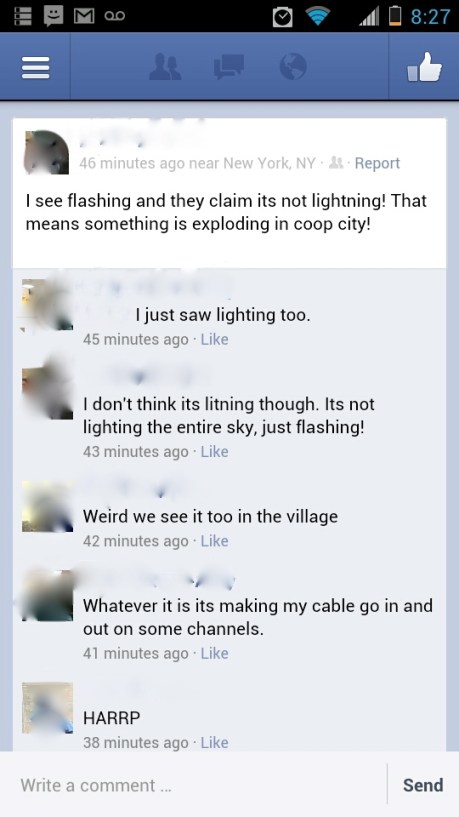Image resolution: width=459 pixels, height=817 pixels.
Task: Like the comment about cable channels
Action: [x=215, y=653]
